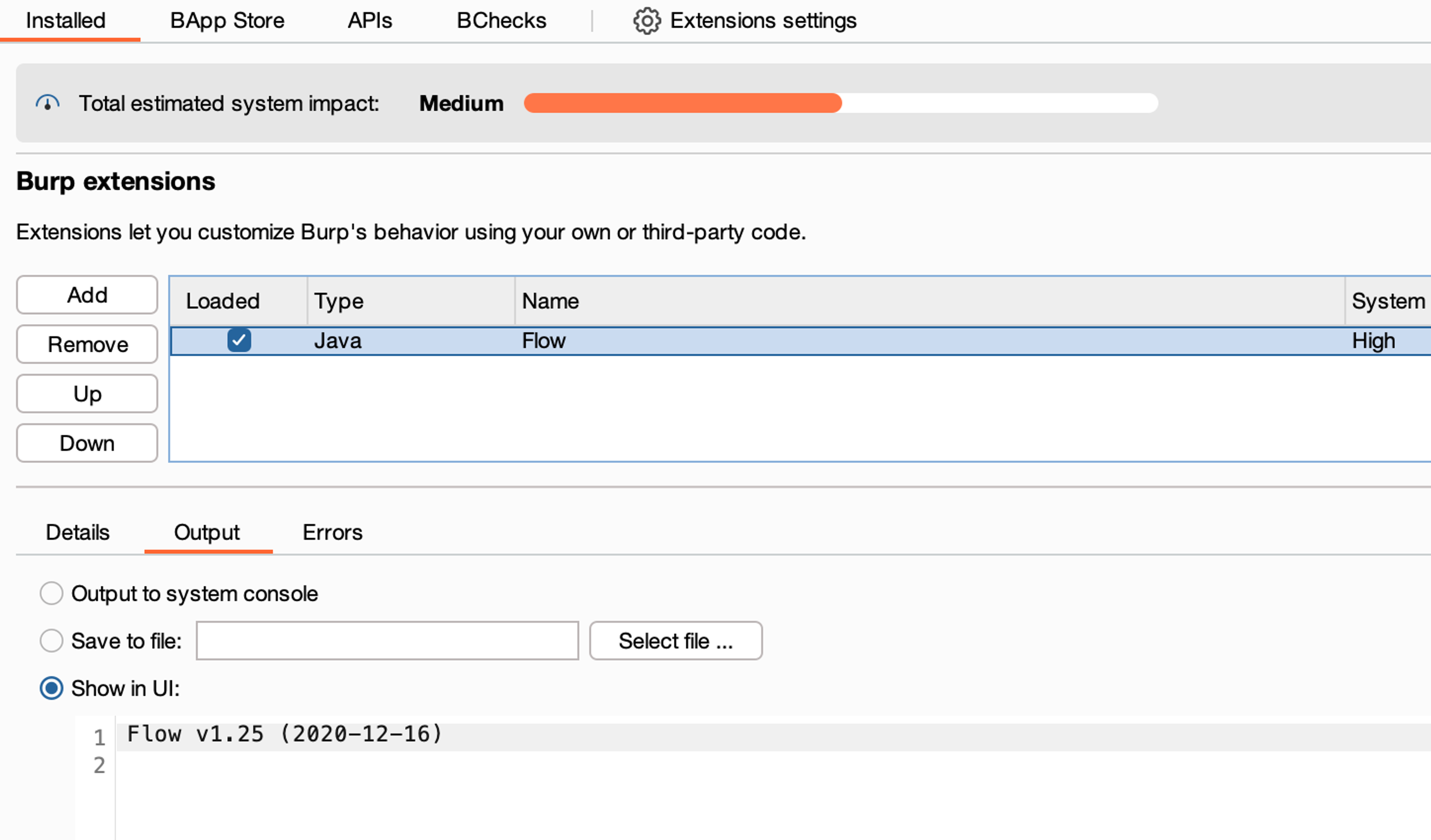This screenshot has width=1431, height=840.
Task: Click the orange system impact bar
Action: (682, 103)
